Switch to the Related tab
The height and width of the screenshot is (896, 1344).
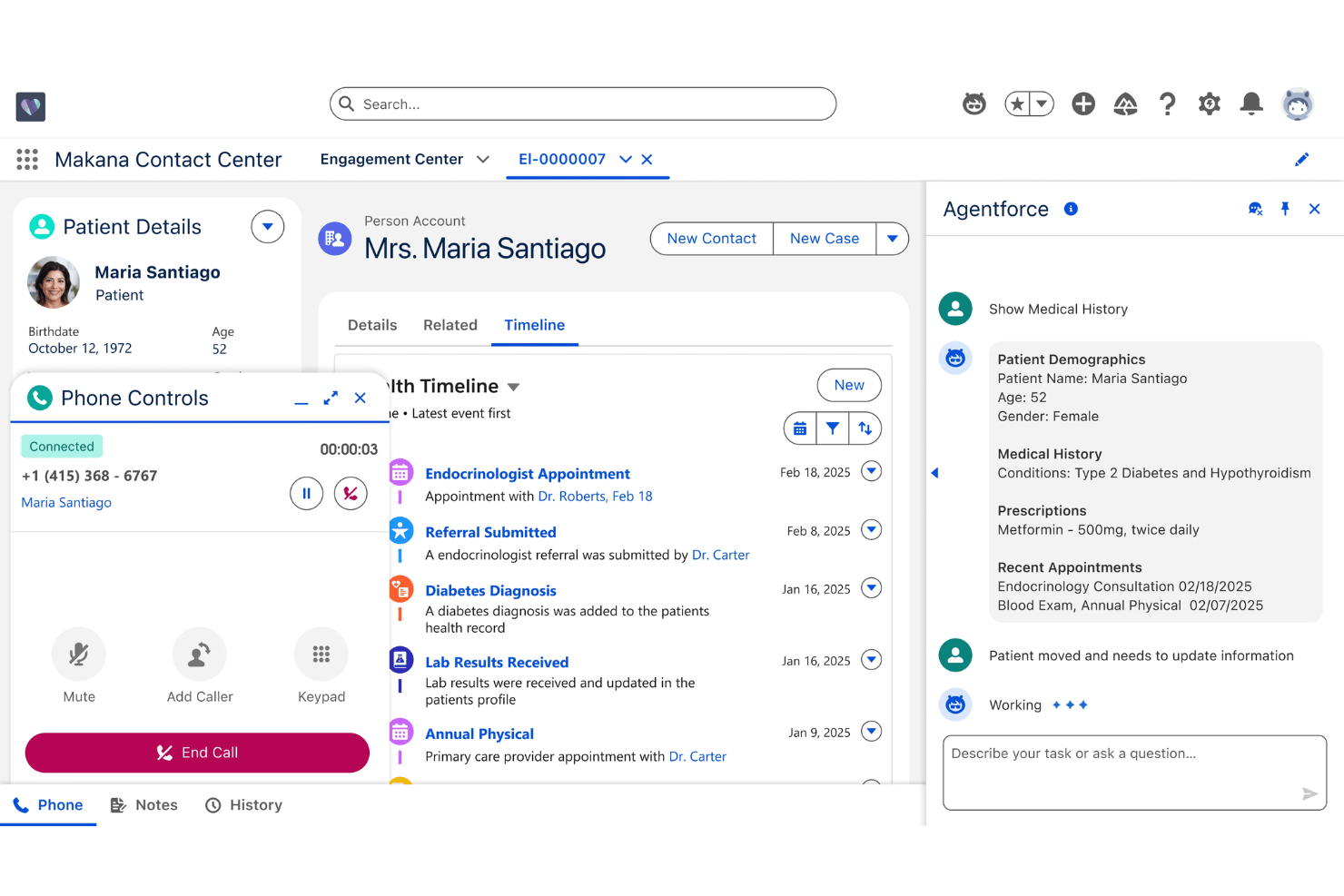pyautogui.click(x=450, y=325)
